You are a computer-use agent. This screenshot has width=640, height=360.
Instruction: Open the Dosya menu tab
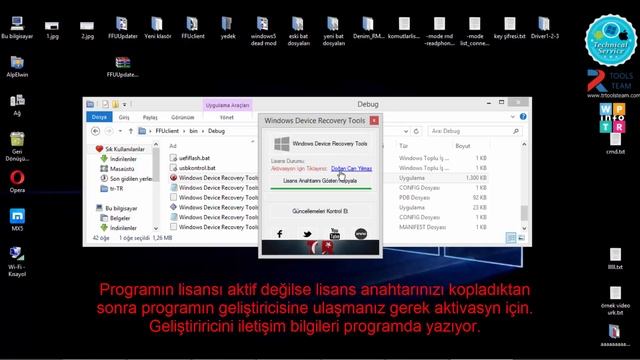coord(99,117)
